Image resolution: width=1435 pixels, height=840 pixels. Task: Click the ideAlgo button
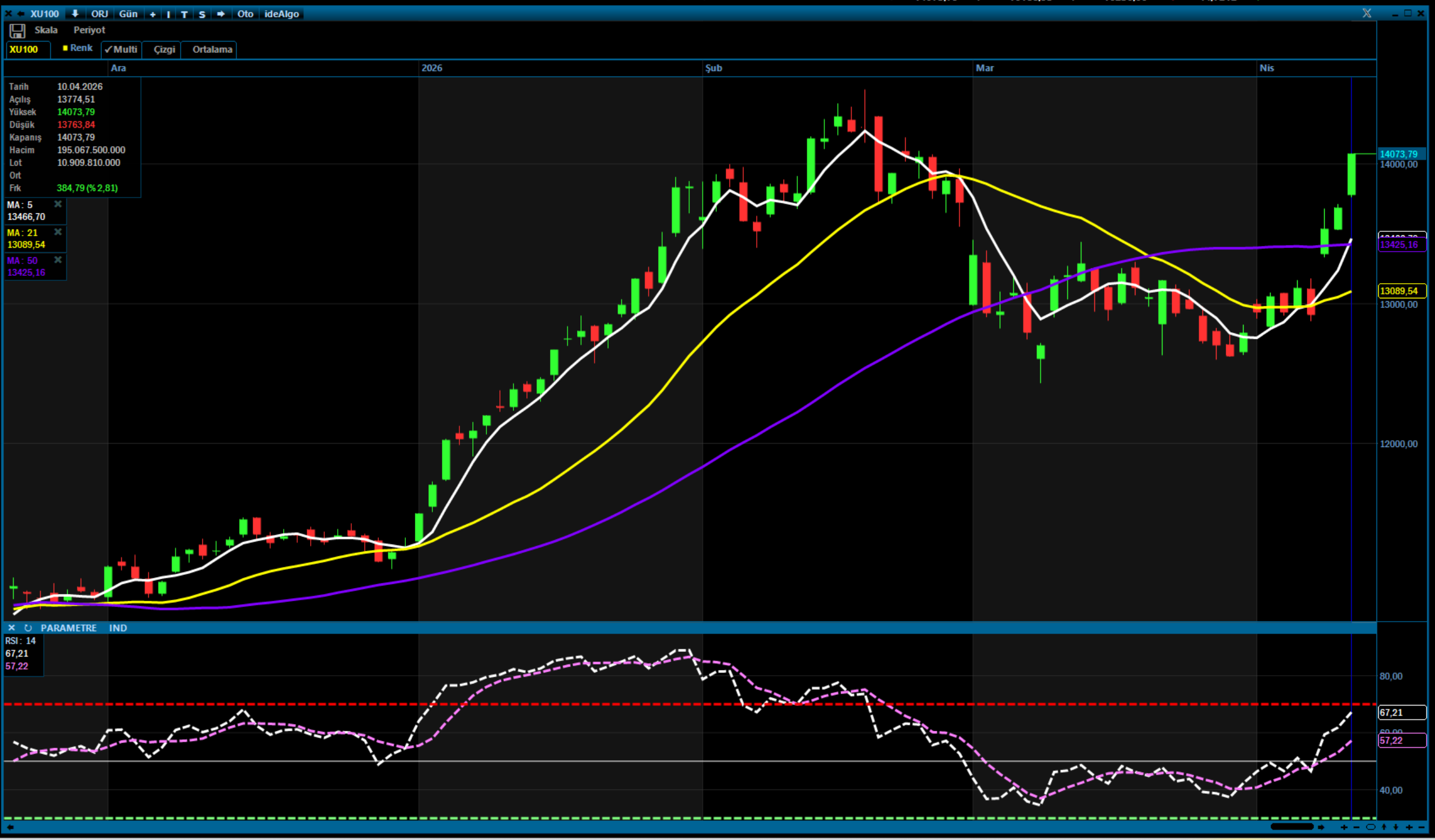(281, 14)
